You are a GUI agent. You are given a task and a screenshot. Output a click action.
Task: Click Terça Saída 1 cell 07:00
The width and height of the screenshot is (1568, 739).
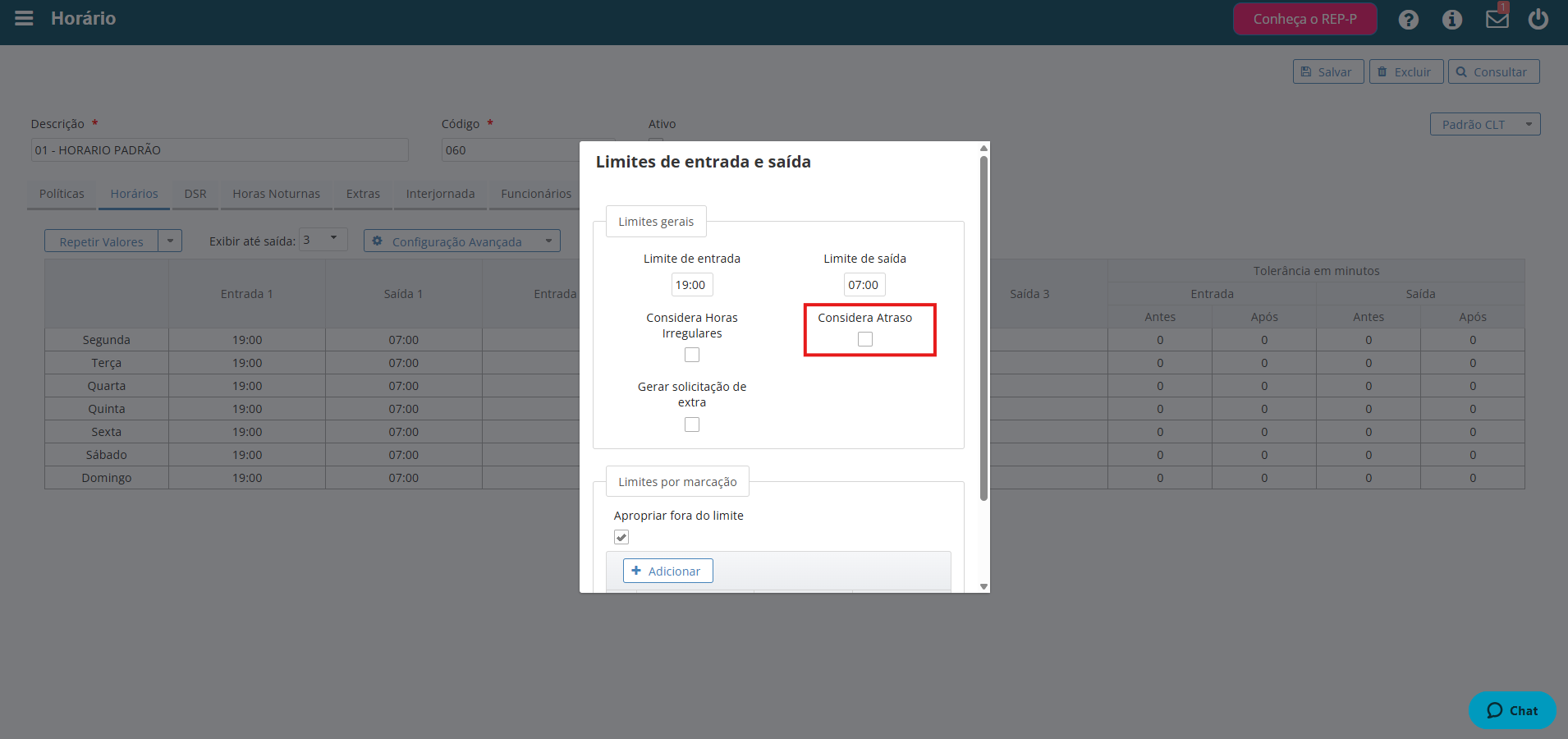pyautogui.click(x=403, y=363)
